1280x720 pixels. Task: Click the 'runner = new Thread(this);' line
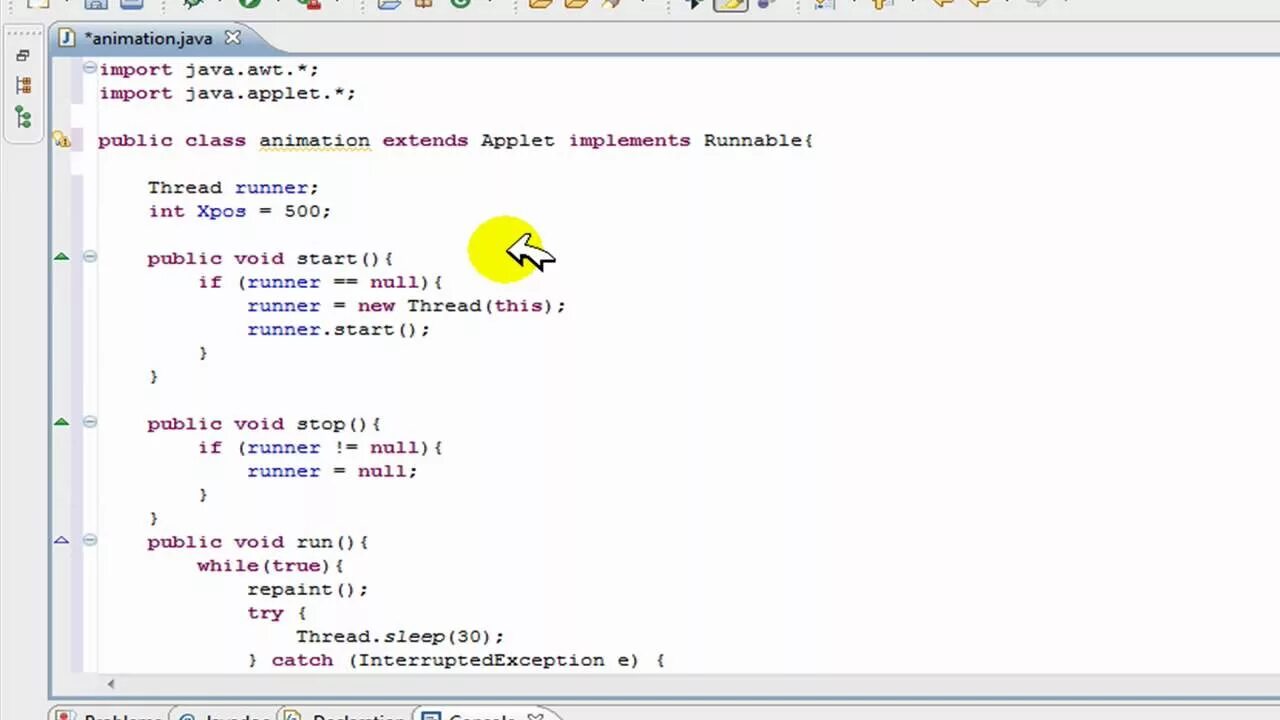pos(406,306)
